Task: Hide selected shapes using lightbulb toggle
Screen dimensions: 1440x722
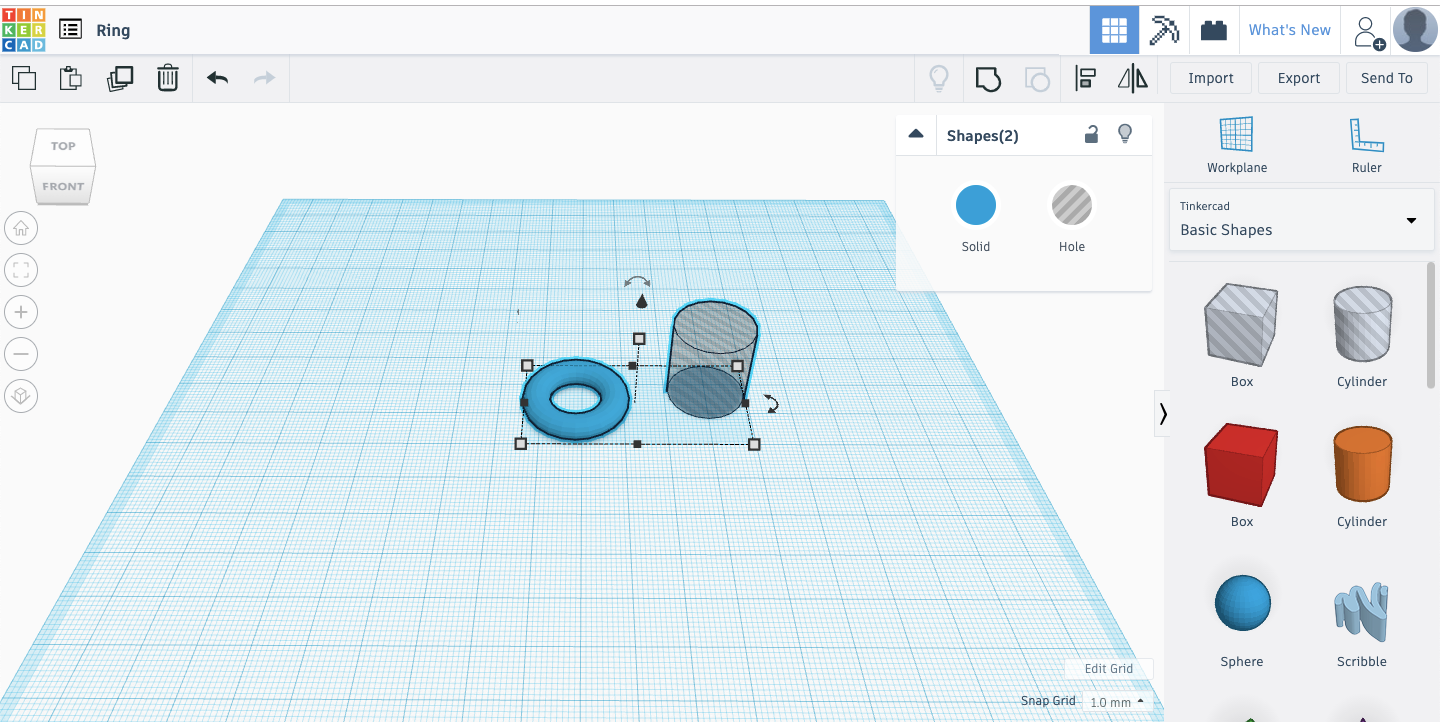Action: [x=1124, y=133]
